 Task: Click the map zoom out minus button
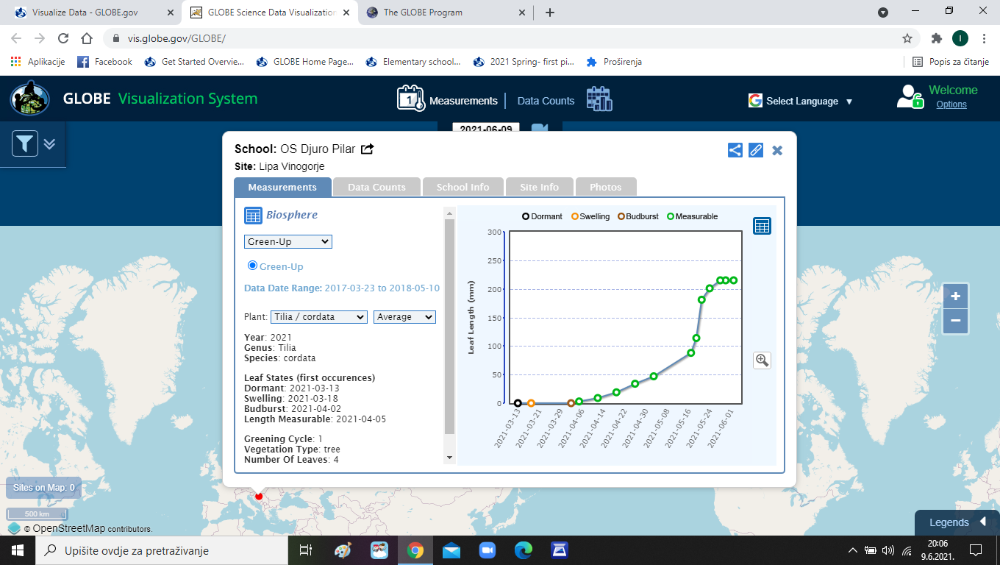tap(955, 321)
